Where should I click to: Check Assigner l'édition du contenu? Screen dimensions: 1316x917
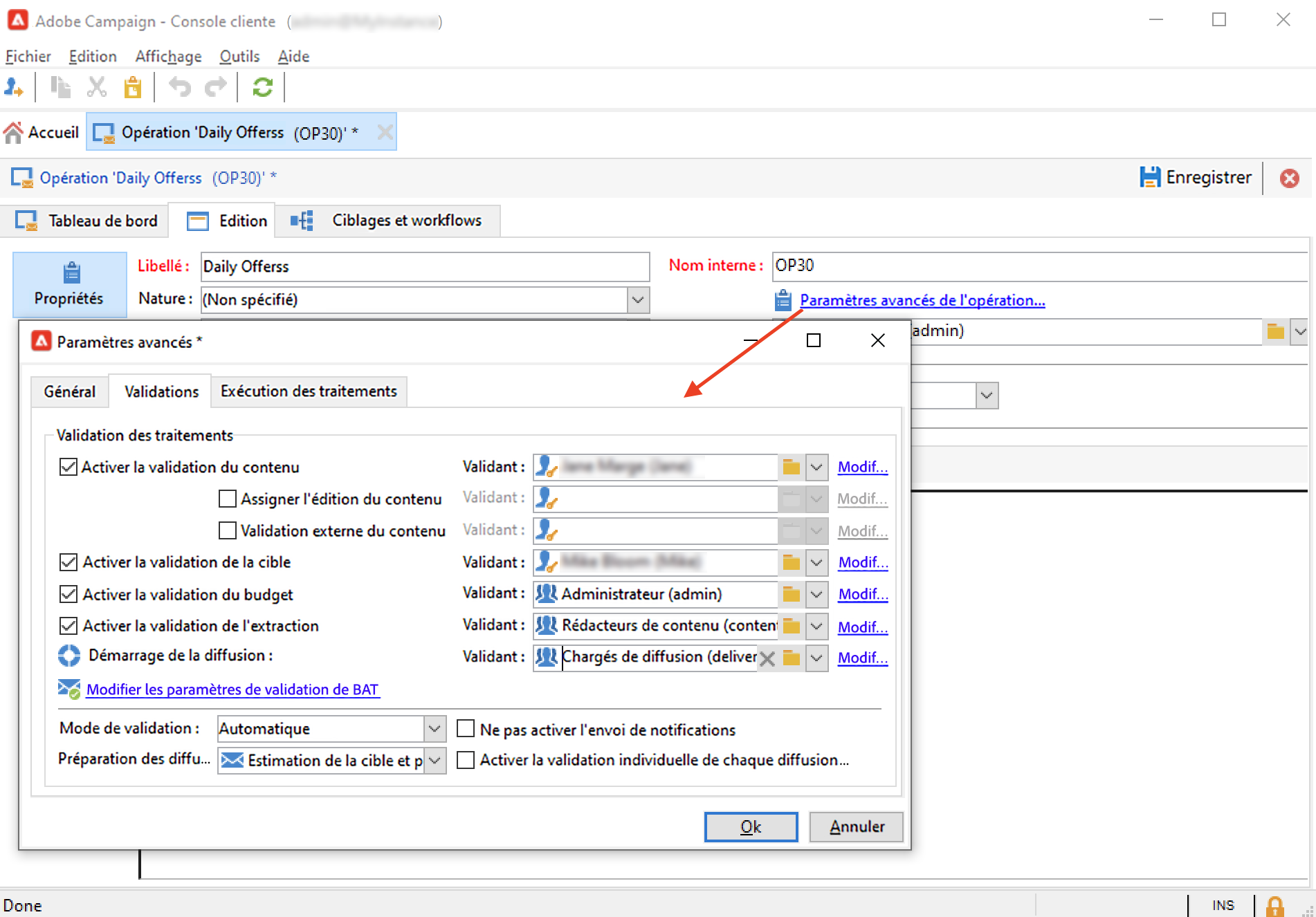[227, 499]
